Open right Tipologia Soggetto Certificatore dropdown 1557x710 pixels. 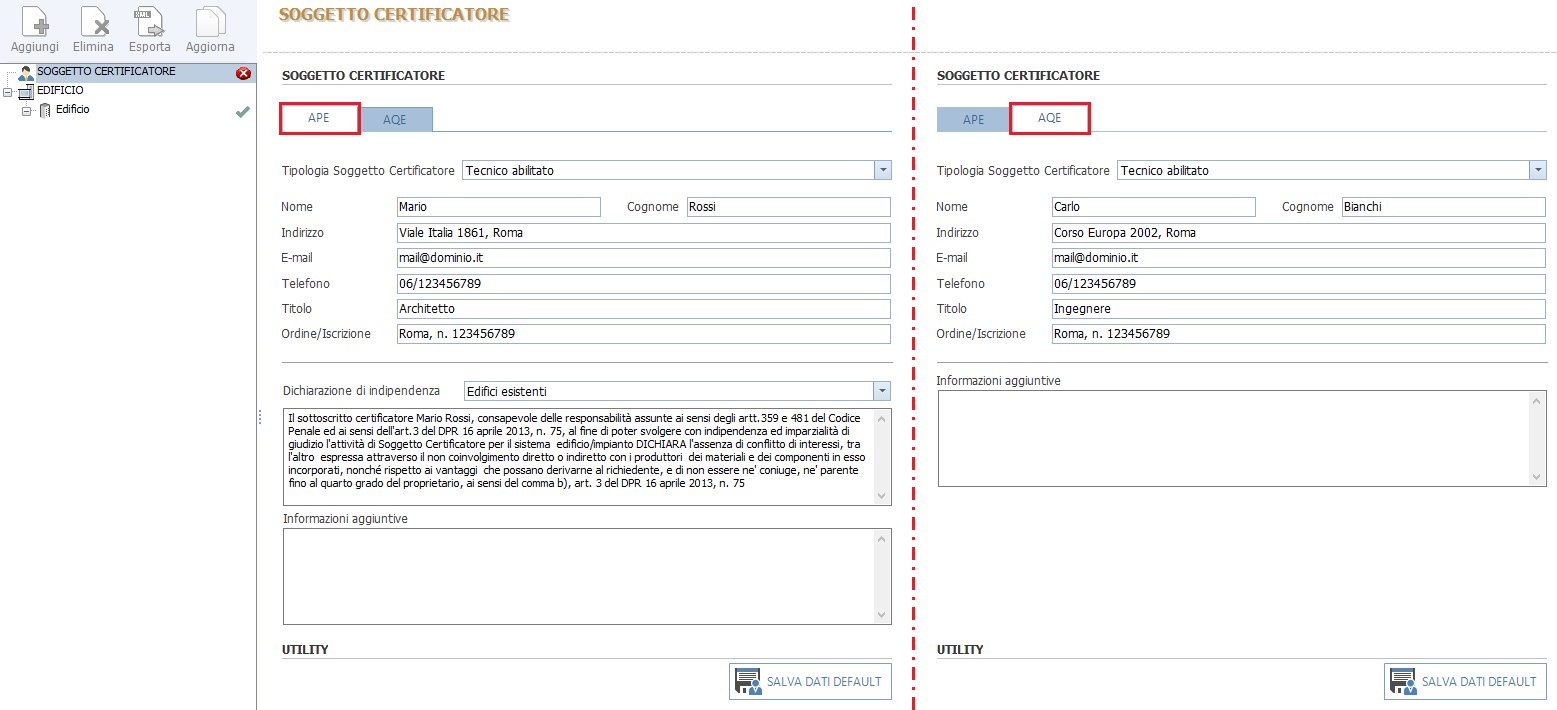click(1537, 171)
